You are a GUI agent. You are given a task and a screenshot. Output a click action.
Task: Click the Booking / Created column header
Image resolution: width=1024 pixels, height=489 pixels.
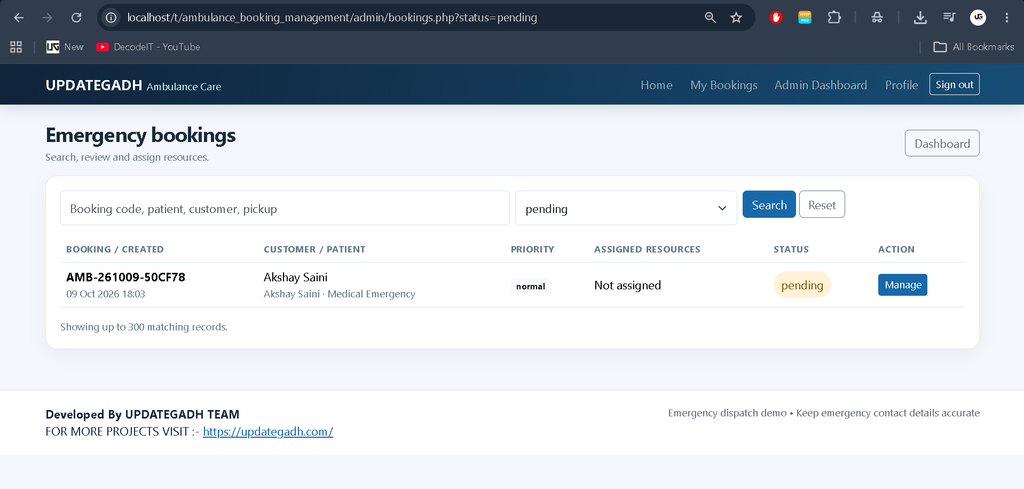[x=115, y=249]
